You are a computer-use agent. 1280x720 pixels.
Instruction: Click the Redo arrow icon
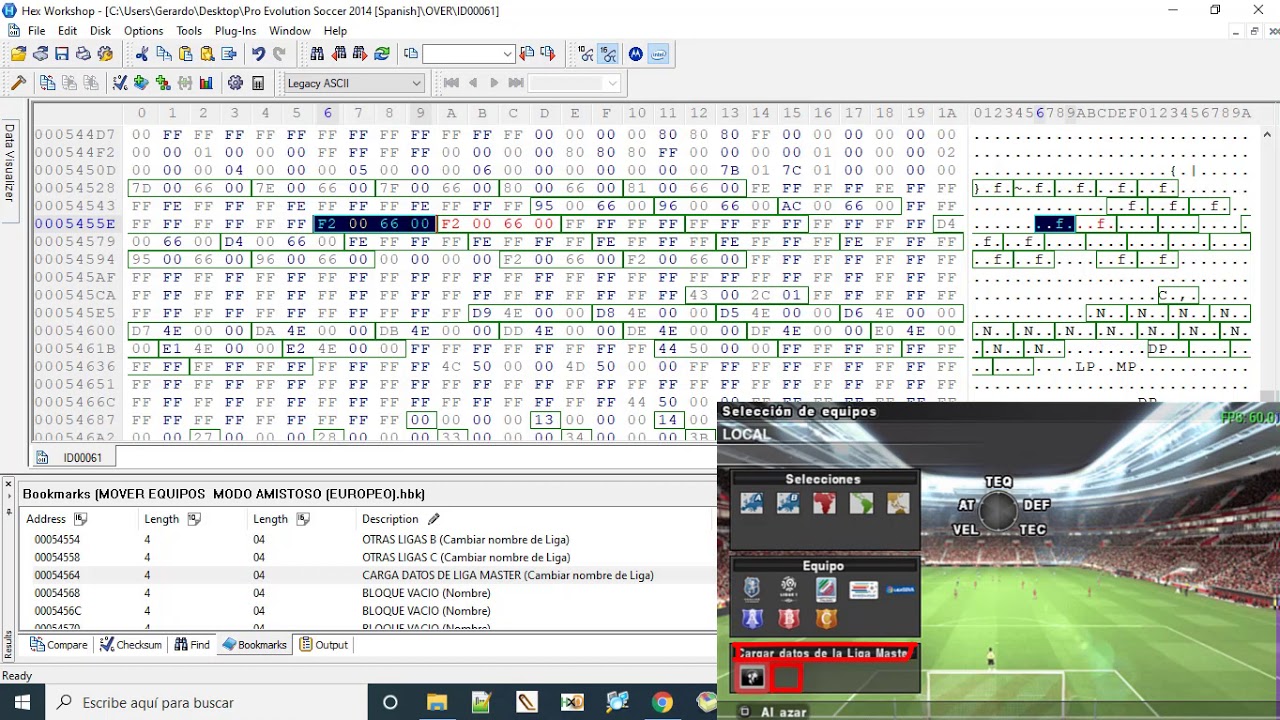point(279,54)
